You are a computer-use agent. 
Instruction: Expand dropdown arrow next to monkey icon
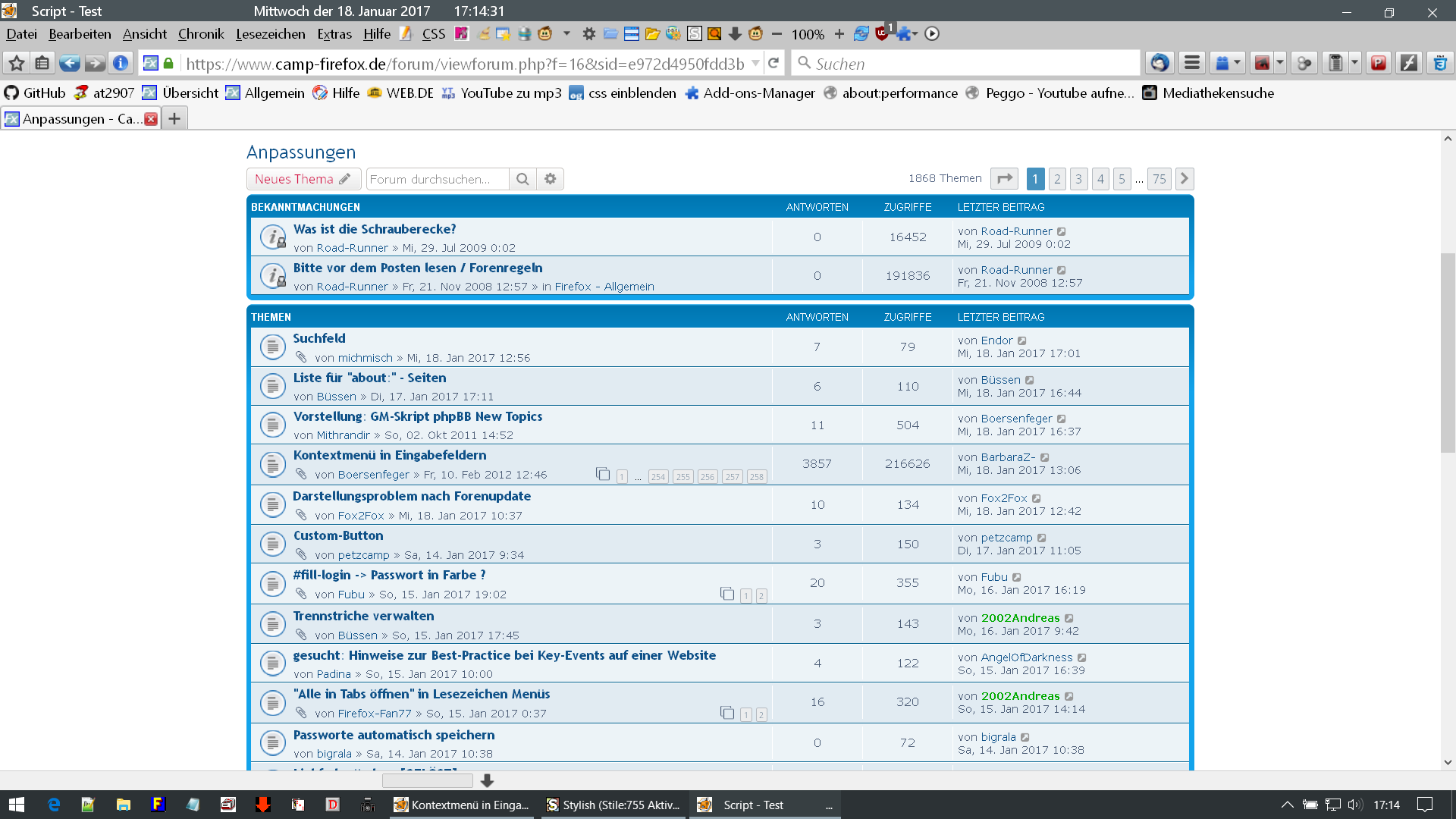click(566, 34)
